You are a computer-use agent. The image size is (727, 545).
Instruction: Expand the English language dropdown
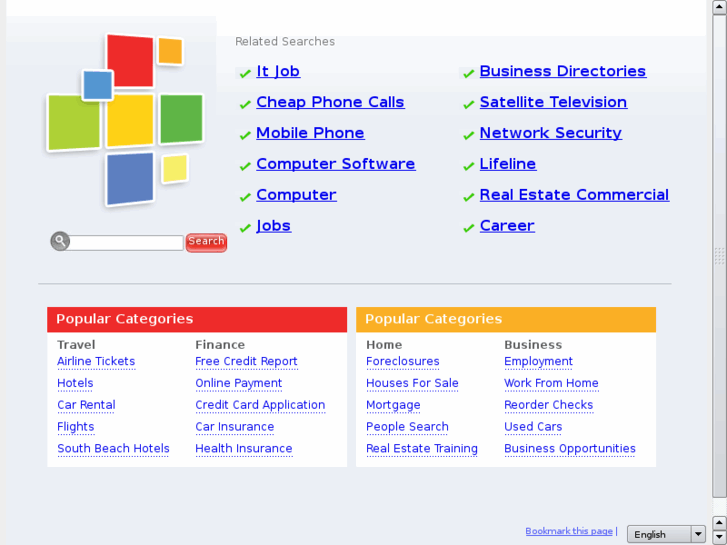[x=666, y=534]
